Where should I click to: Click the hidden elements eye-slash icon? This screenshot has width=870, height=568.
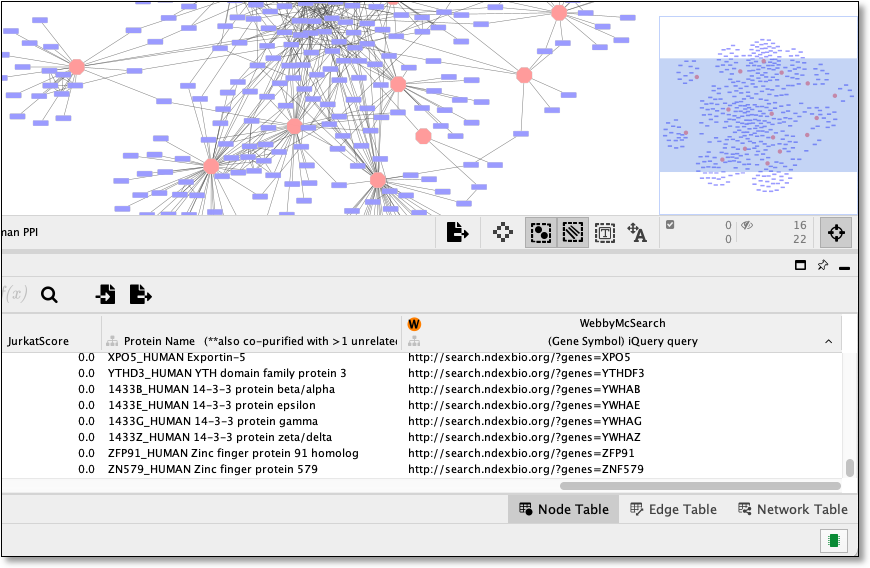point(747,225)
